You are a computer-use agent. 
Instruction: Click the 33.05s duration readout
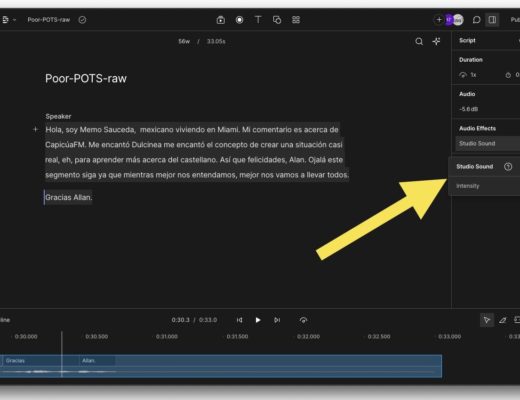[x=216, y=41]
